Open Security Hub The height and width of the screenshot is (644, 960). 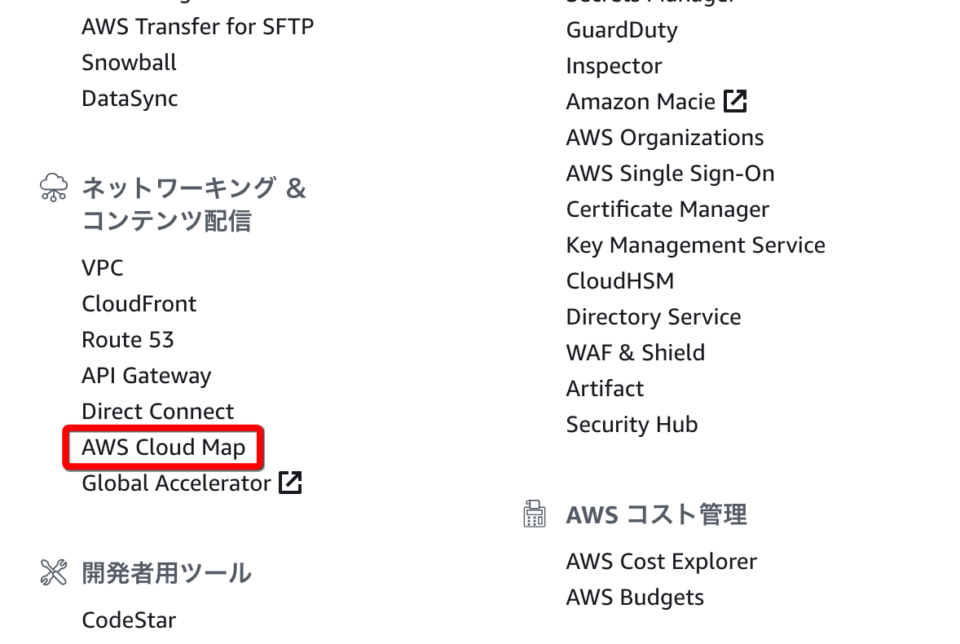click(632, 423)
